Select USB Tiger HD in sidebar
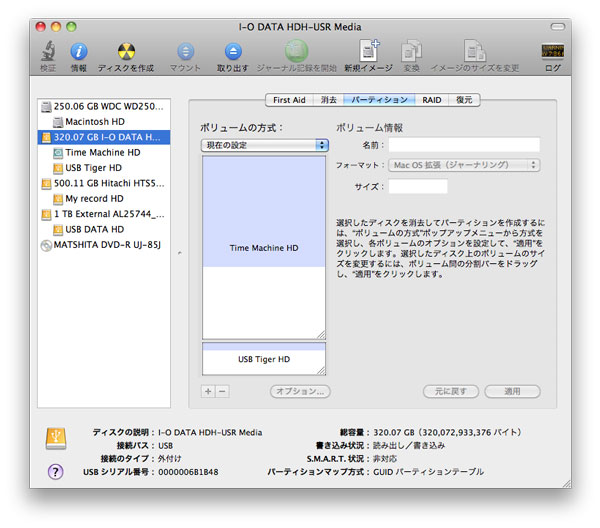Screen dimensions: 600x528 [x=104, y=168]
